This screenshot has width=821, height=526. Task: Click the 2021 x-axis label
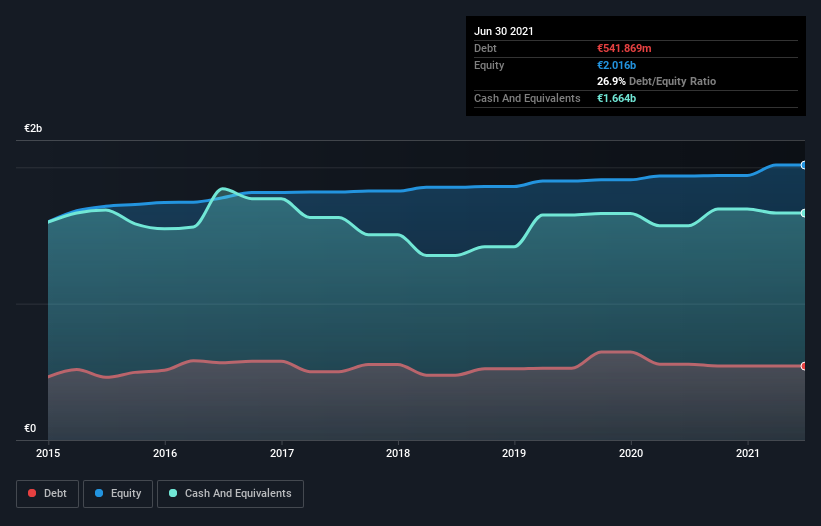(x=748, y=453)
